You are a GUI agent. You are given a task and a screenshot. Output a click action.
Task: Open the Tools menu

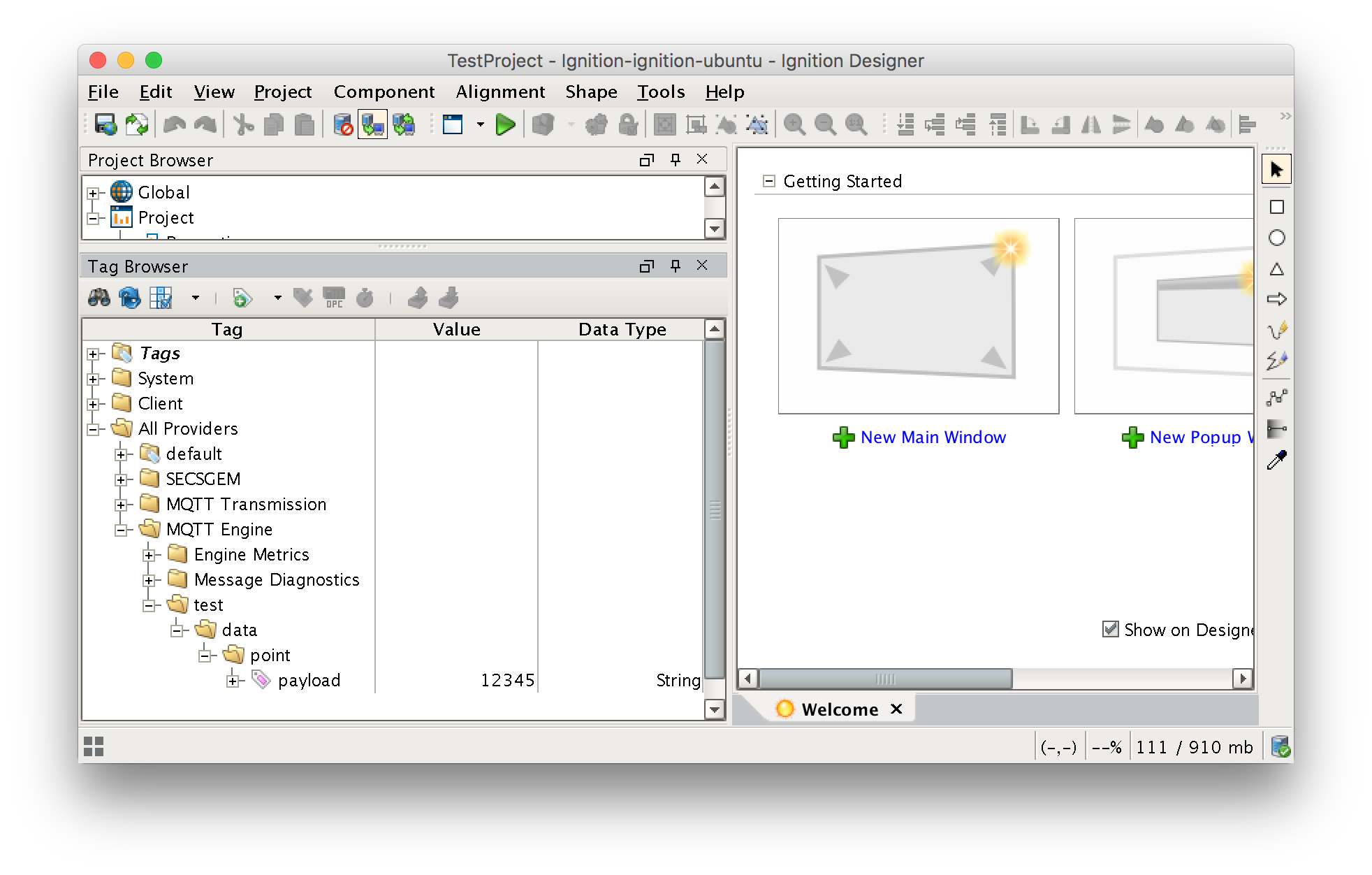661,92
